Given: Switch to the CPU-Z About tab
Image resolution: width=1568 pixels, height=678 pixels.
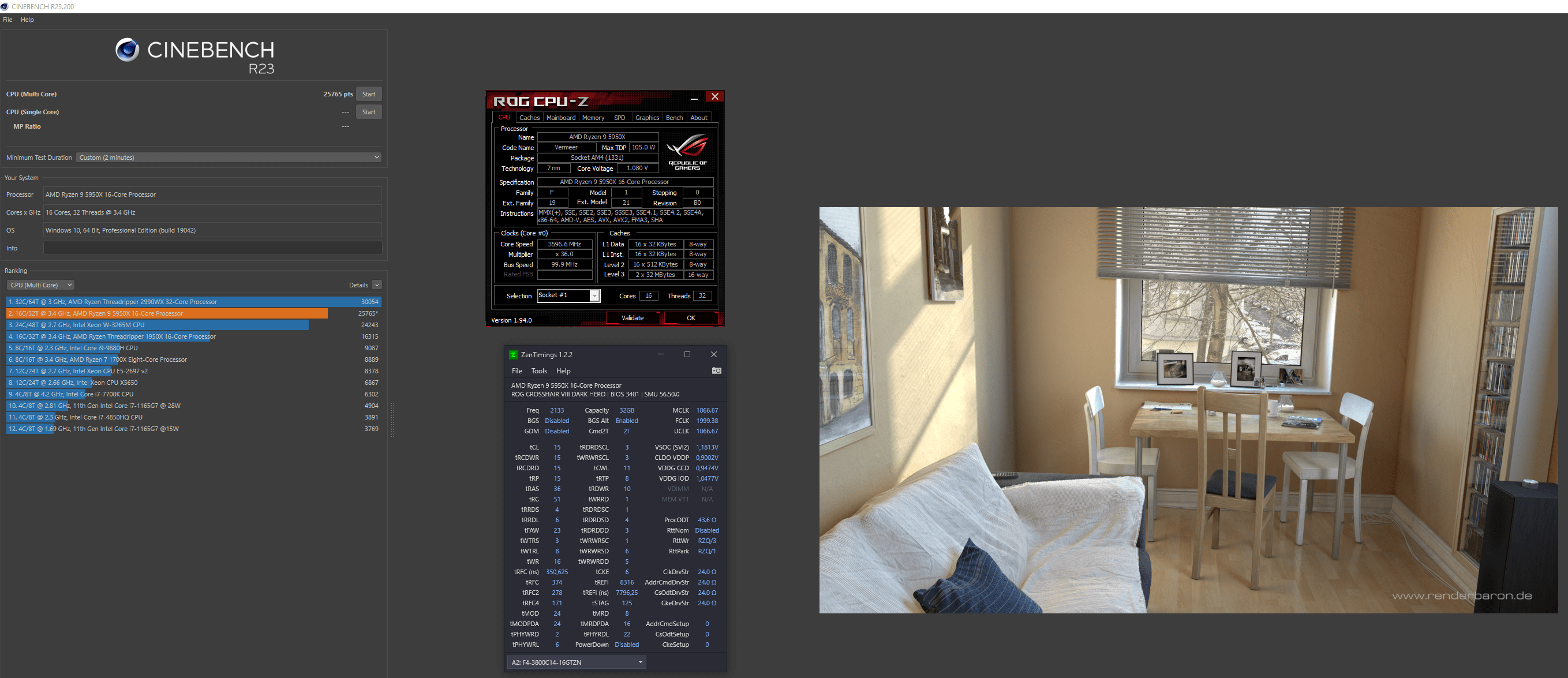Looking at the screenshot, I should 699,118.
